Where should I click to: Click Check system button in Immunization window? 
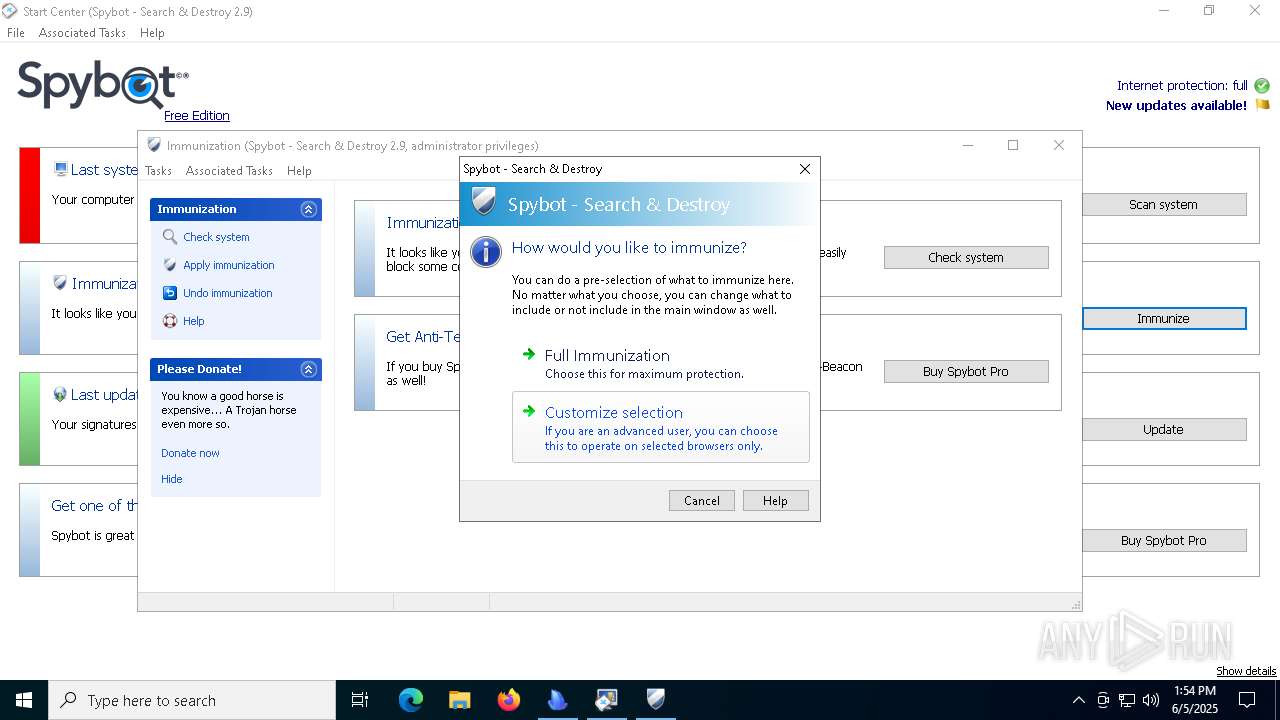pyautogui.click(x=966, y=257)
